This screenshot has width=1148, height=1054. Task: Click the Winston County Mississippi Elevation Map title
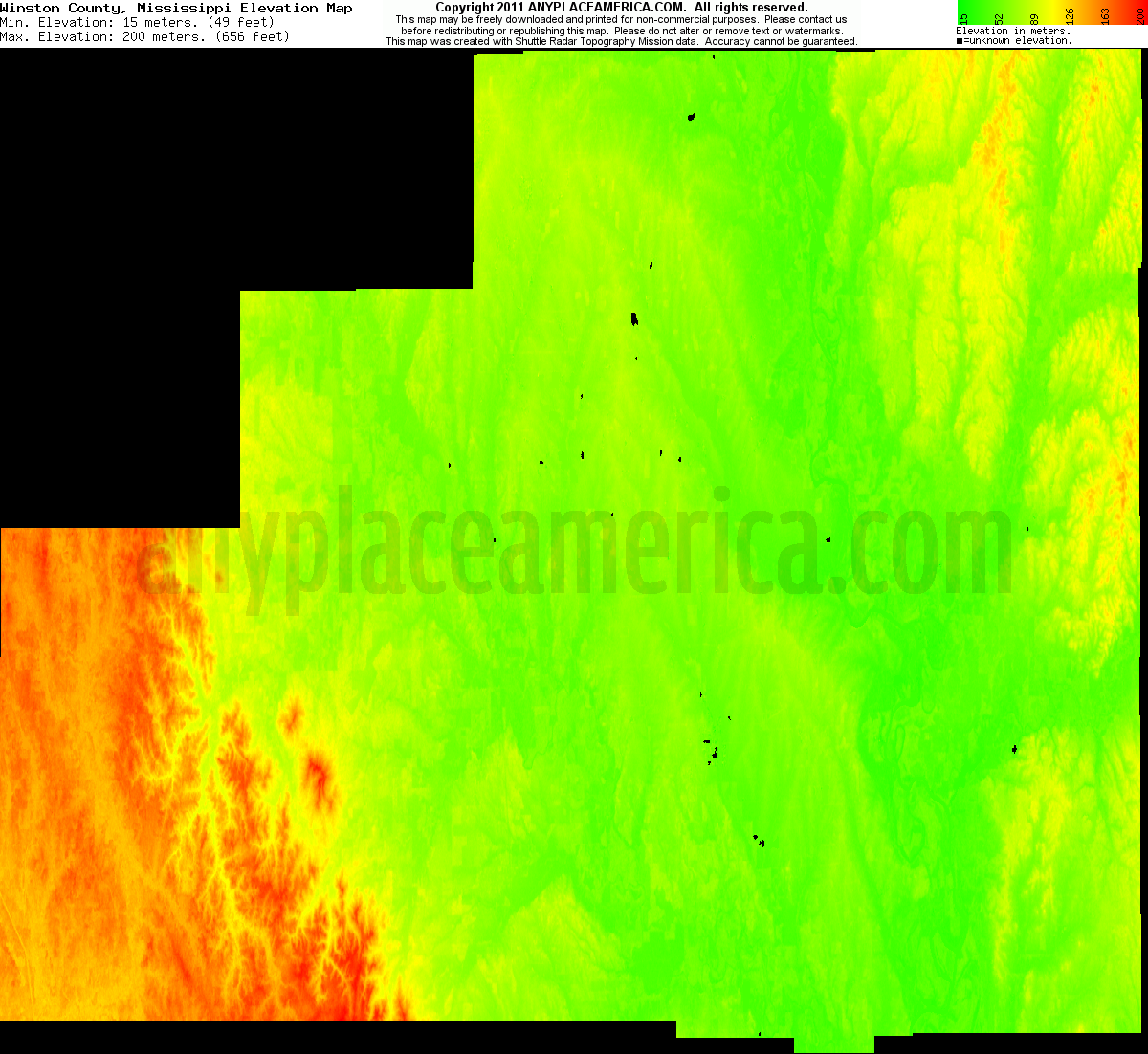(x=177, y=8)
